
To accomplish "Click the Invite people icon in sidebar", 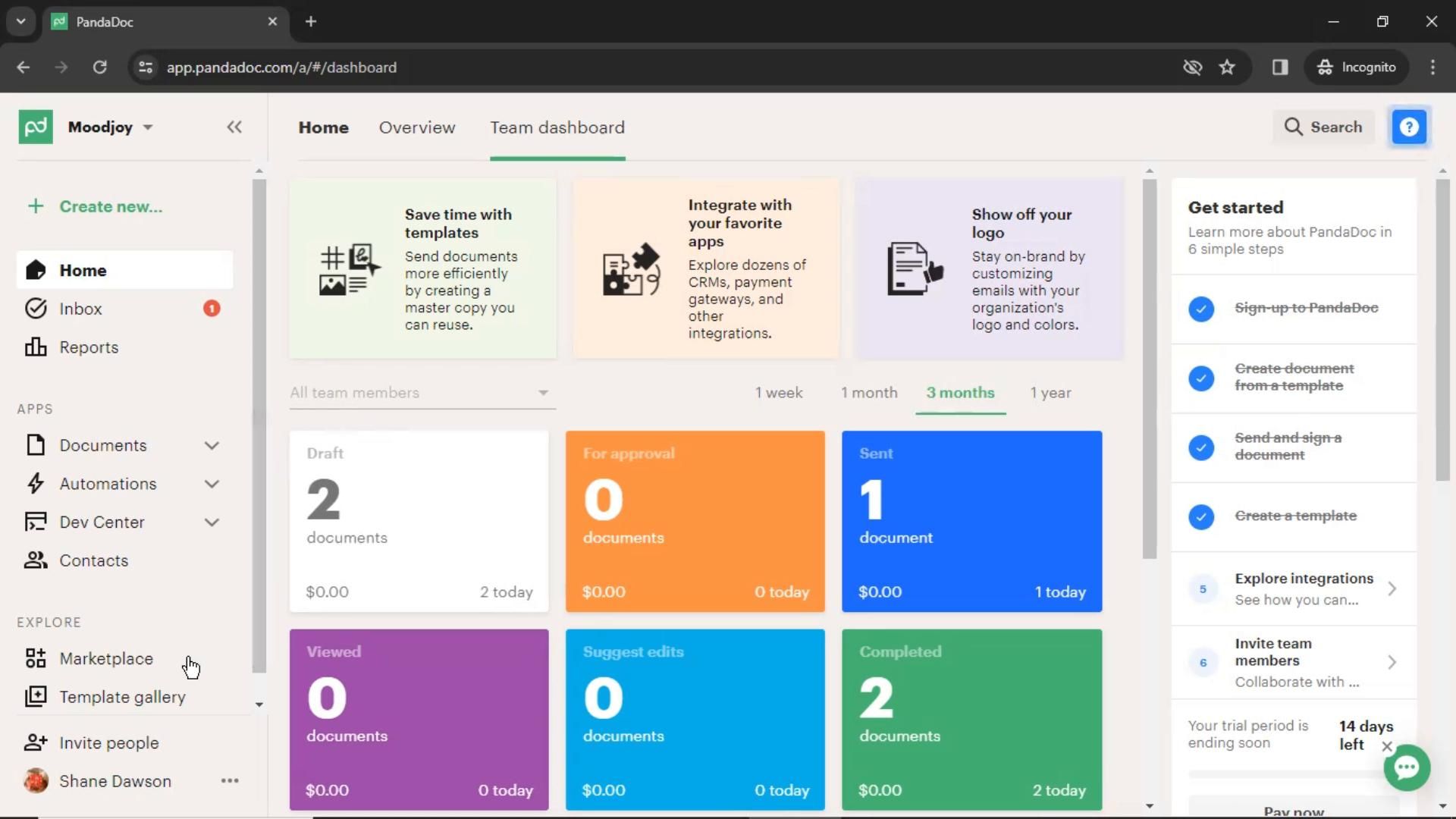I will [x=37, y=742].
